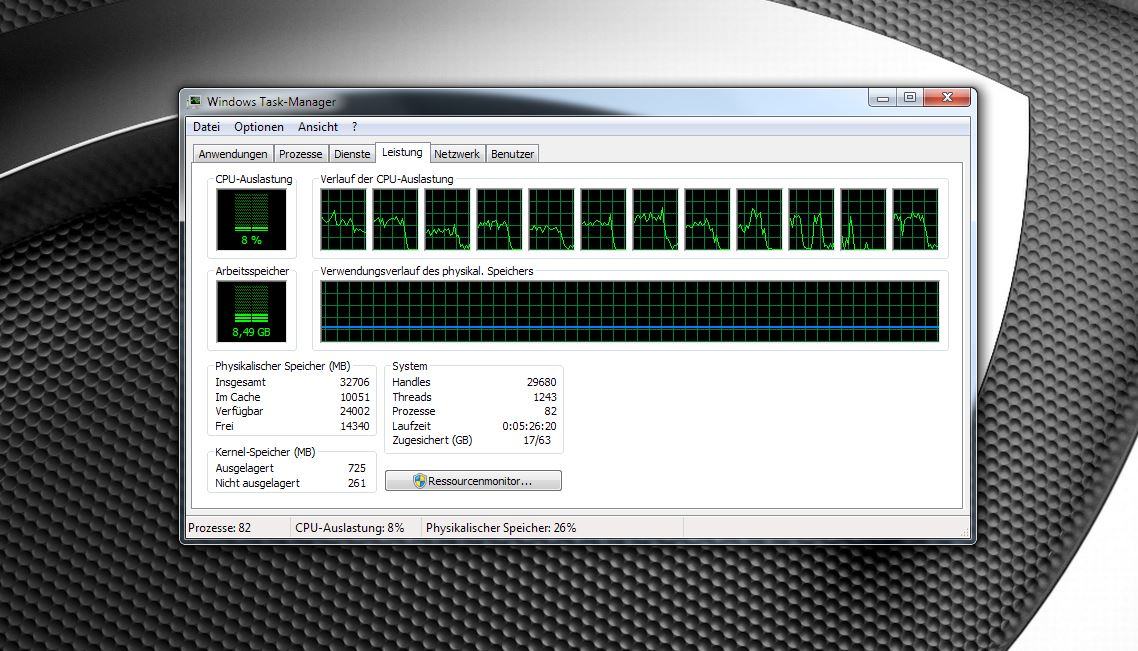Click the Zugesichert (GB) value 17/63

[537, 441]
